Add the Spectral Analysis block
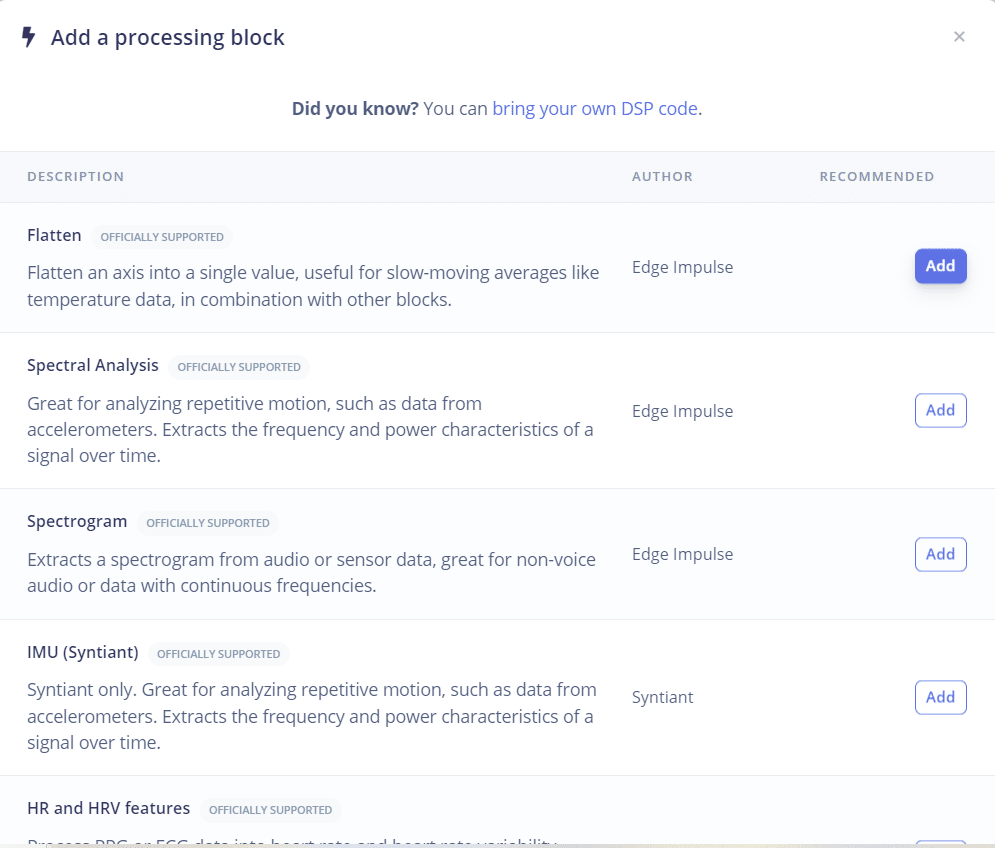Image resolution: width=995 pixels, height=848 pixels. pyautogui.click(x=940, y=410)
